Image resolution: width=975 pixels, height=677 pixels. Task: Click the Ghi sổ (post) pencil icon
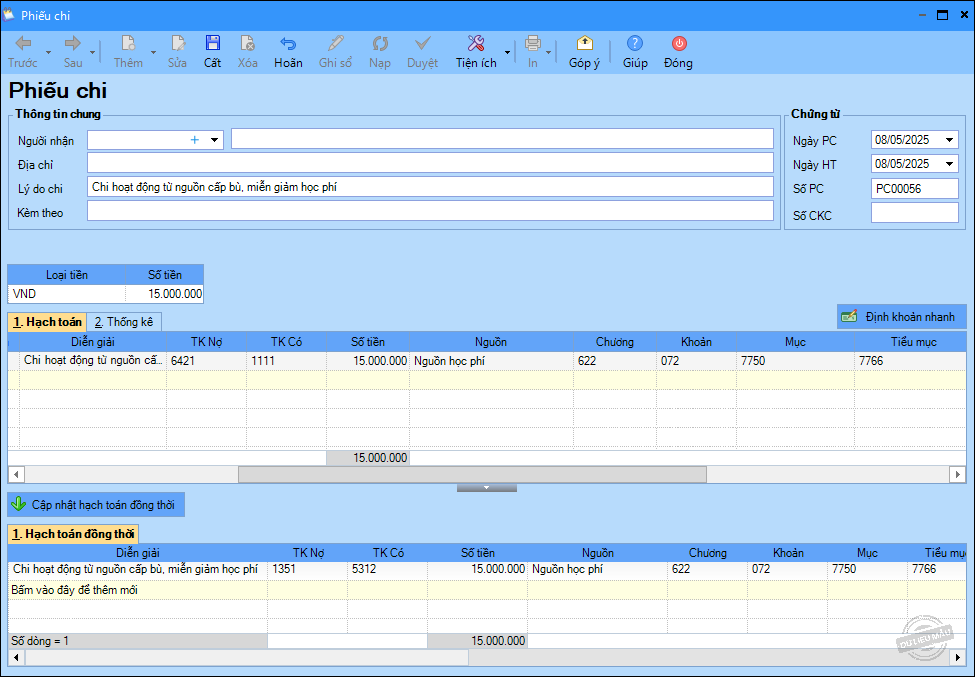(335, 44)
